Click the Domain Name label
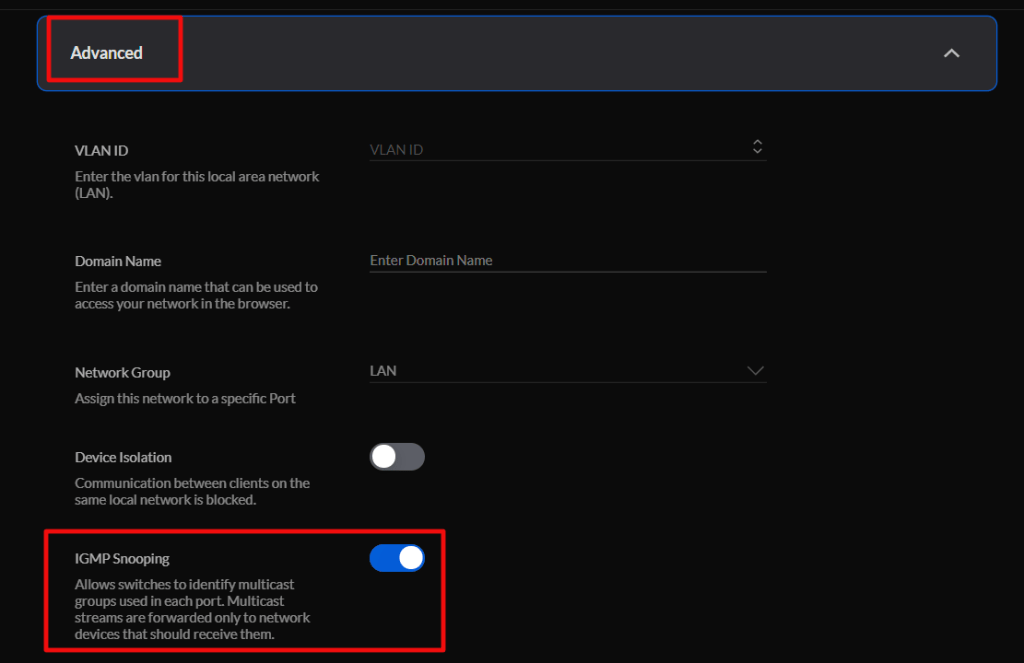This screenshot has height=663, width=1024. (118, 261)
